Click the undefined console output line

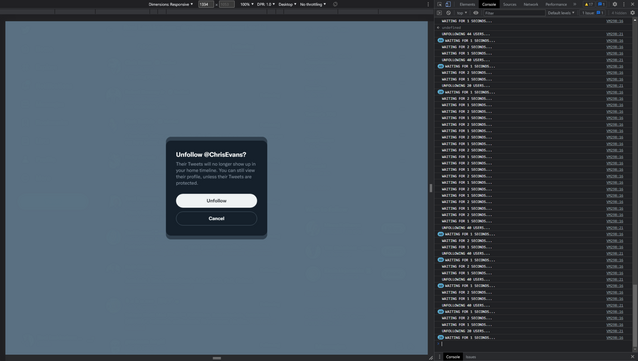[x=451, y=28]
